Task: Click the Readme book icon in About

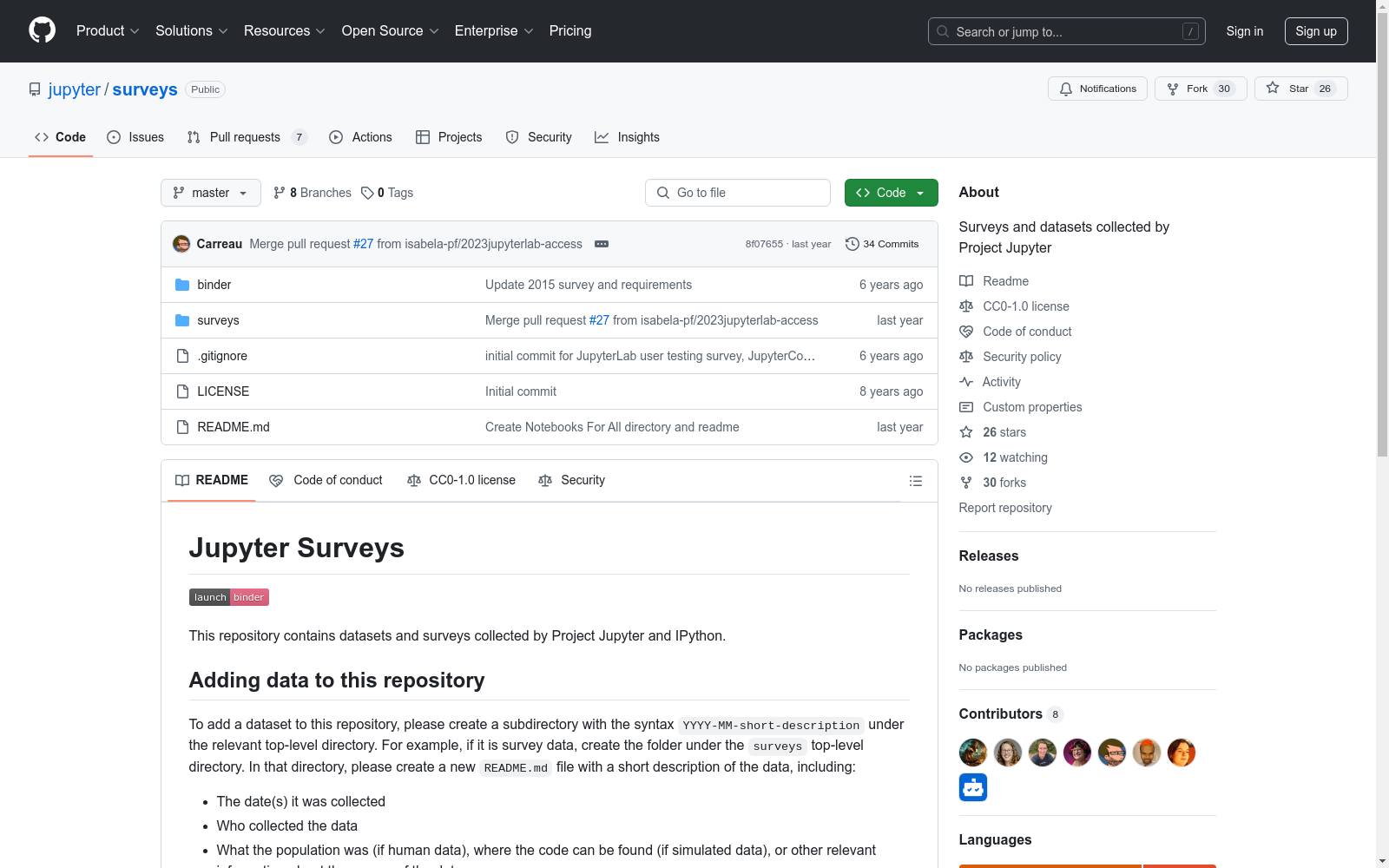Action: click(x=966, y=281)
